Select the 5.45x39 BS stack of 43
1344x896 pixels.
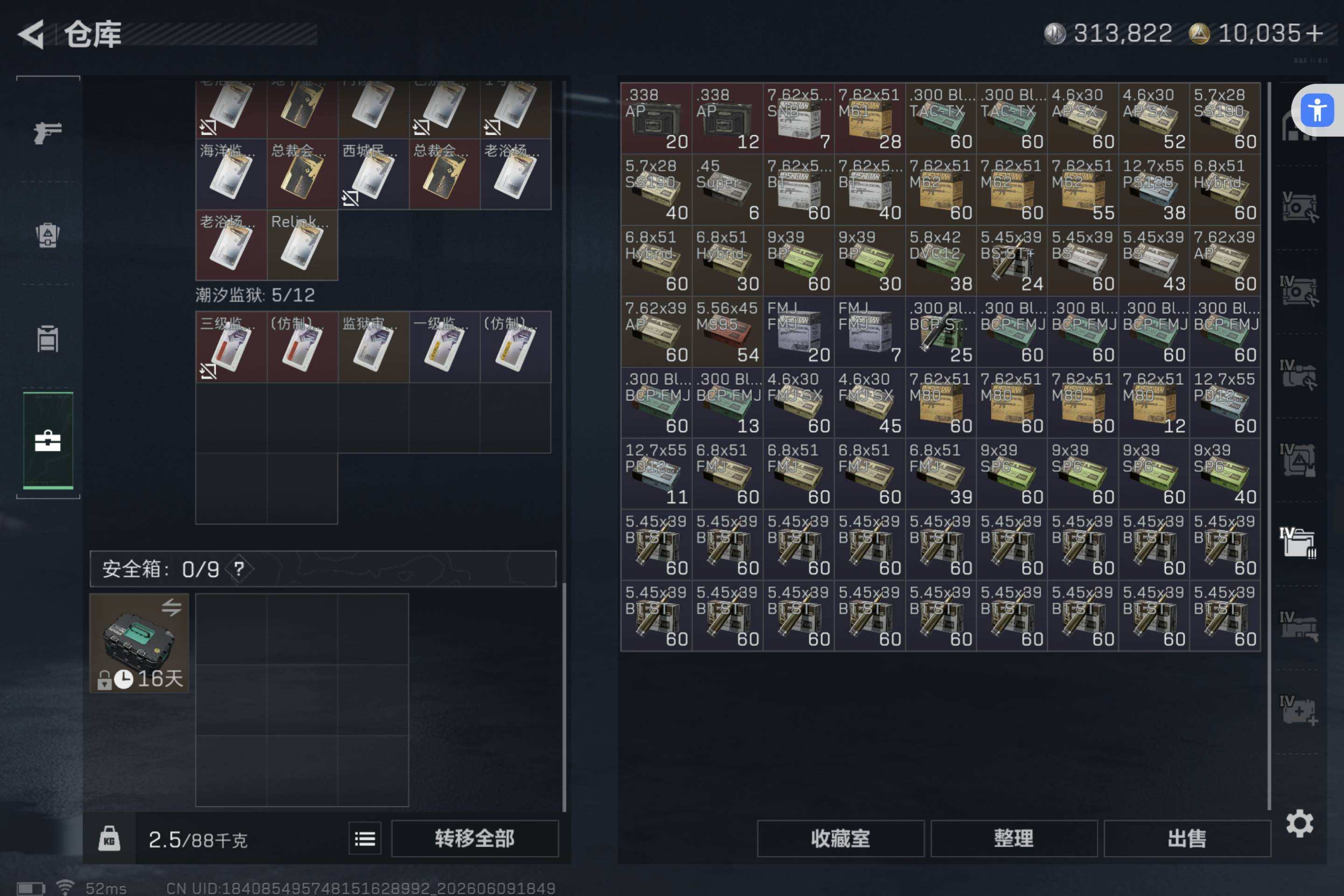(x=1154, y=260)
